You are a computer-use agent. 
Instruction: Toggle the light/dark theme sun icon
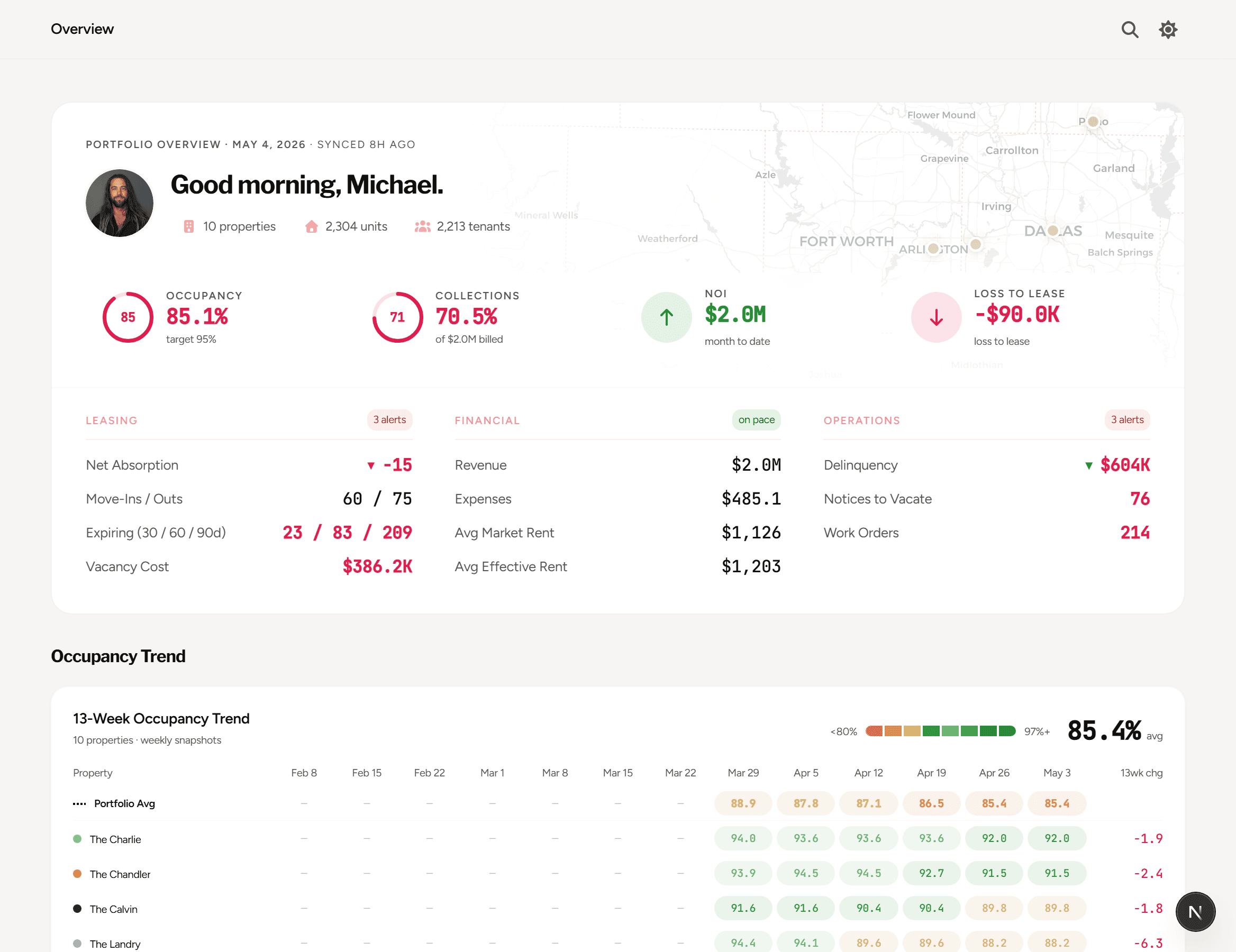1168,30
